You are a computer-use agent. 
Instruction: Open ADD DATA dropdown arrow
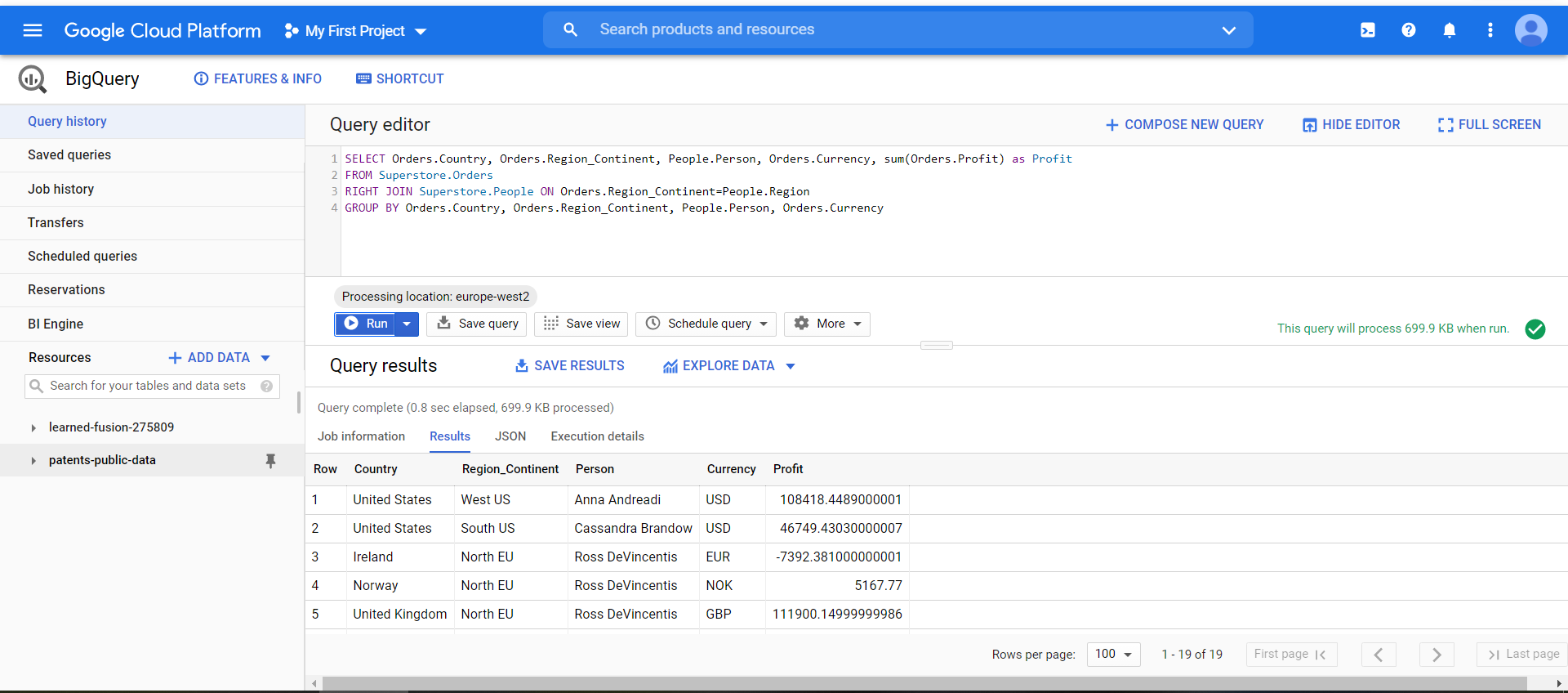point(265,358)
